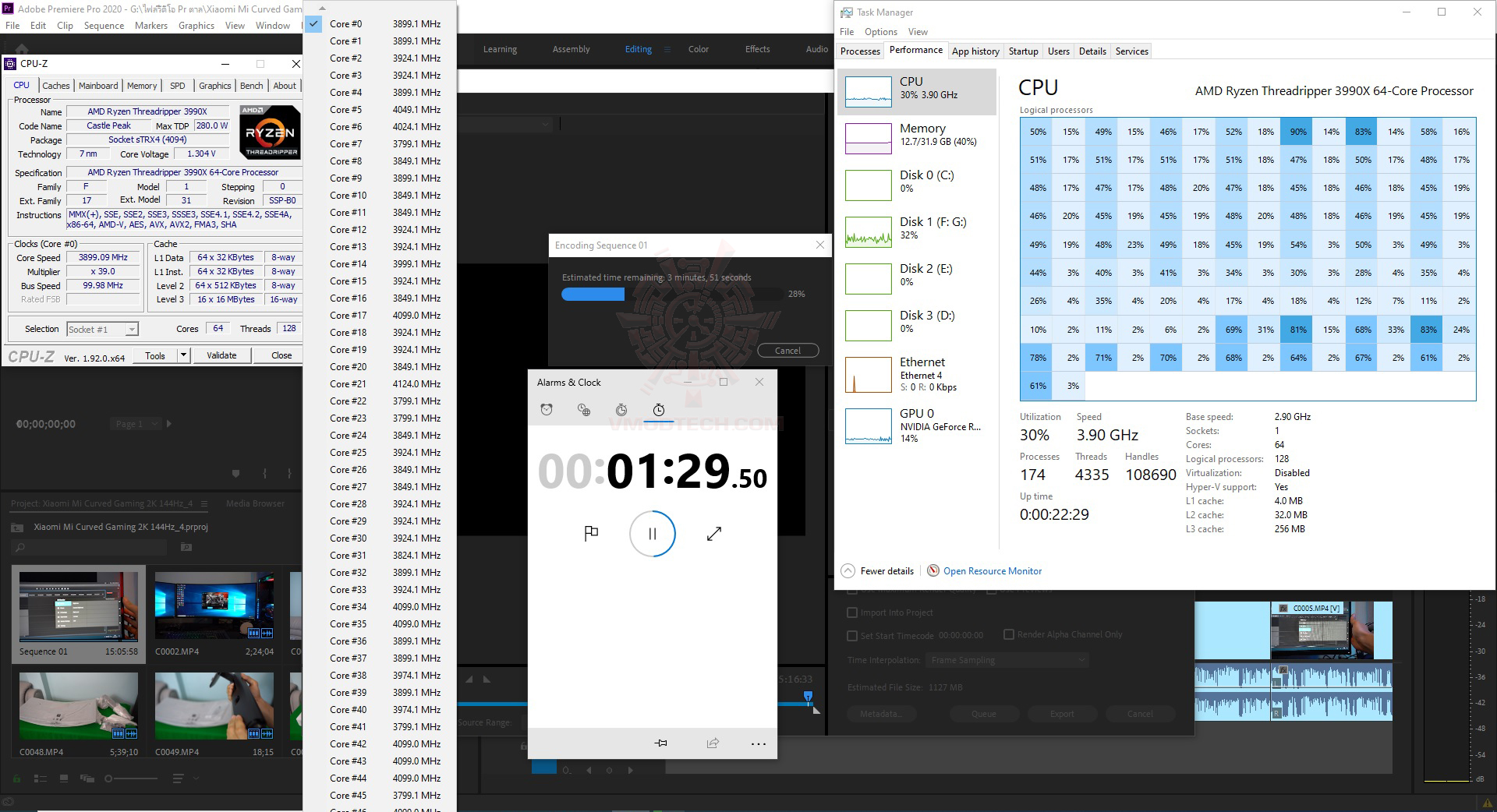Open the Editing workspace menu icon
Viewport: 1497px width, 812px height.
coord(667,49)
